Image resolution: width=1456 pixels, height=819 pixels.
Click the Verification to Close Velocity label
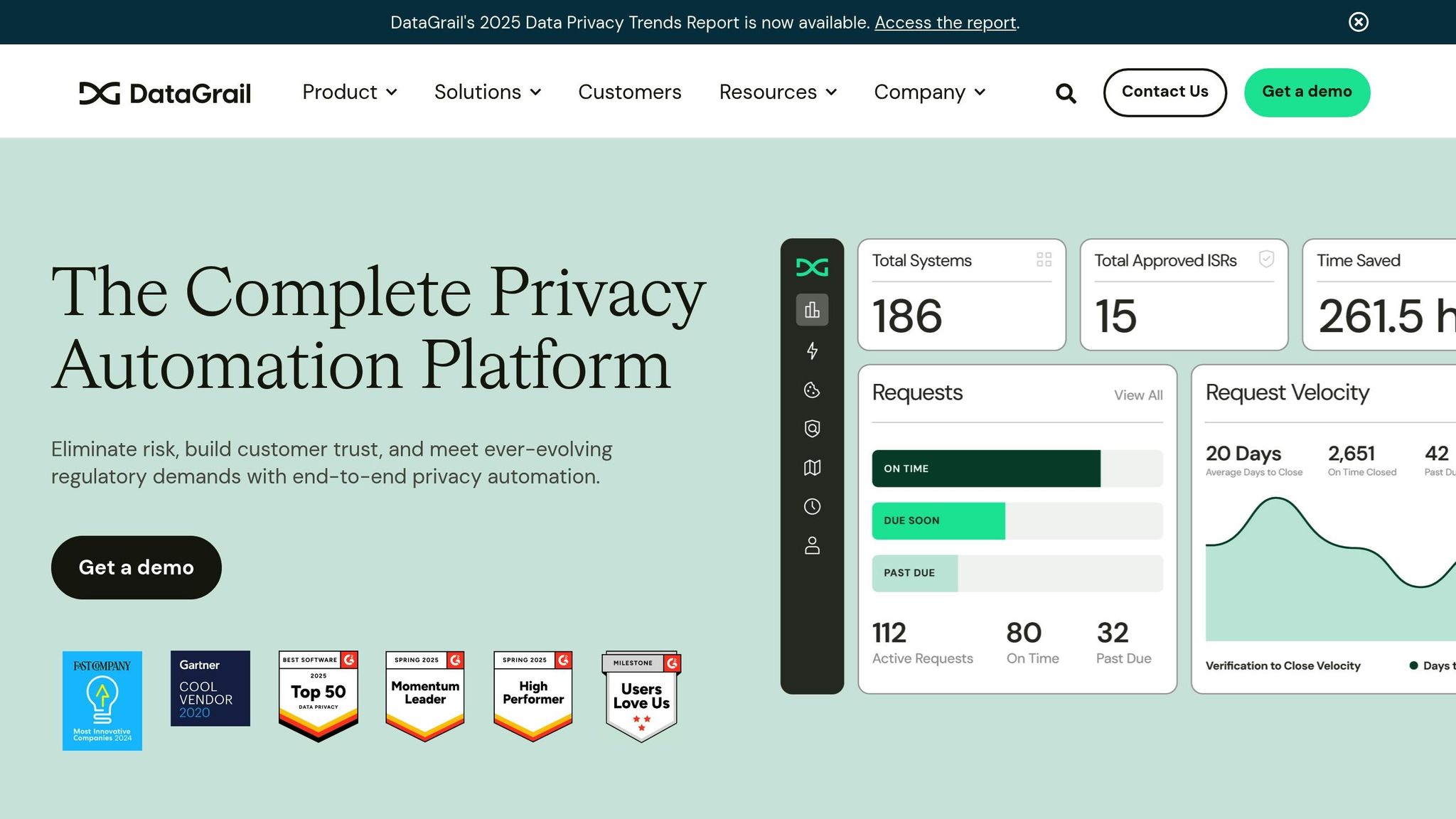coord(1283,666)
